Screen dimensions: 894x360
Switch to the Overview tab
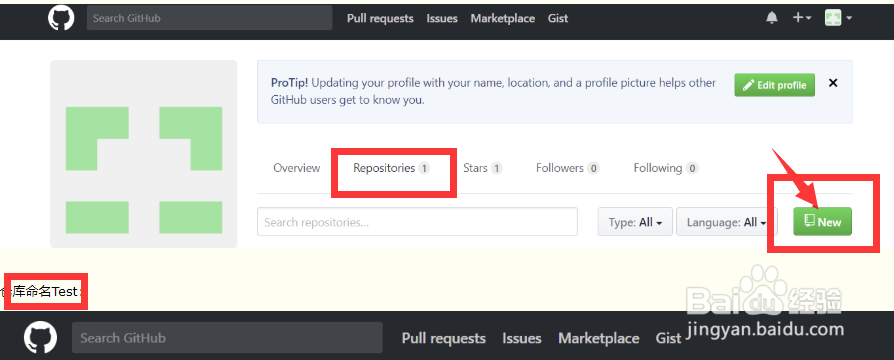click(296, 168)
